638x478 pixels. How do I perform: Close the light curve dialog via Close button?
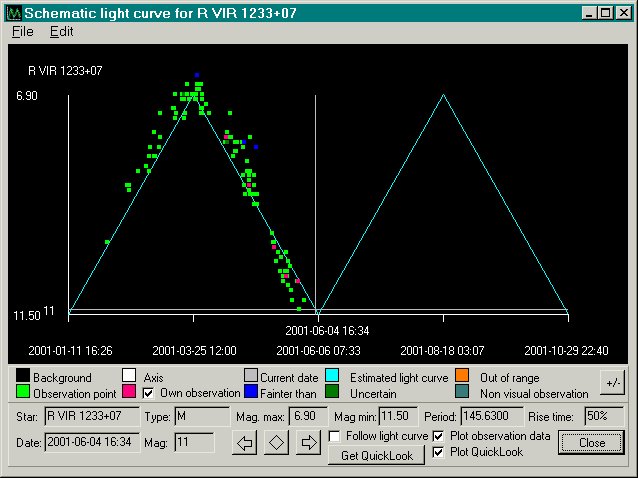pyautogui.click(x=591, y=443)
